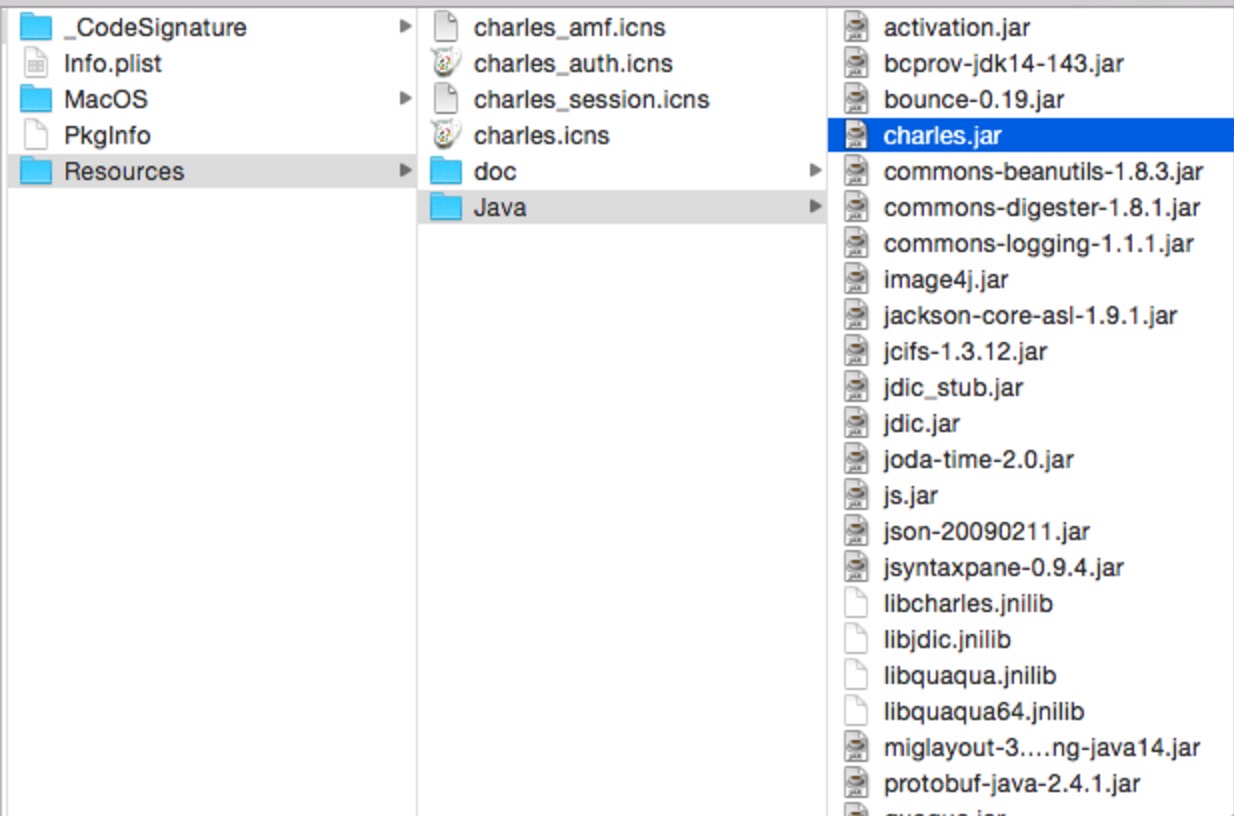
Task: Click the commons-digester-1.8.1.jar icon
Action: point(856,207)
